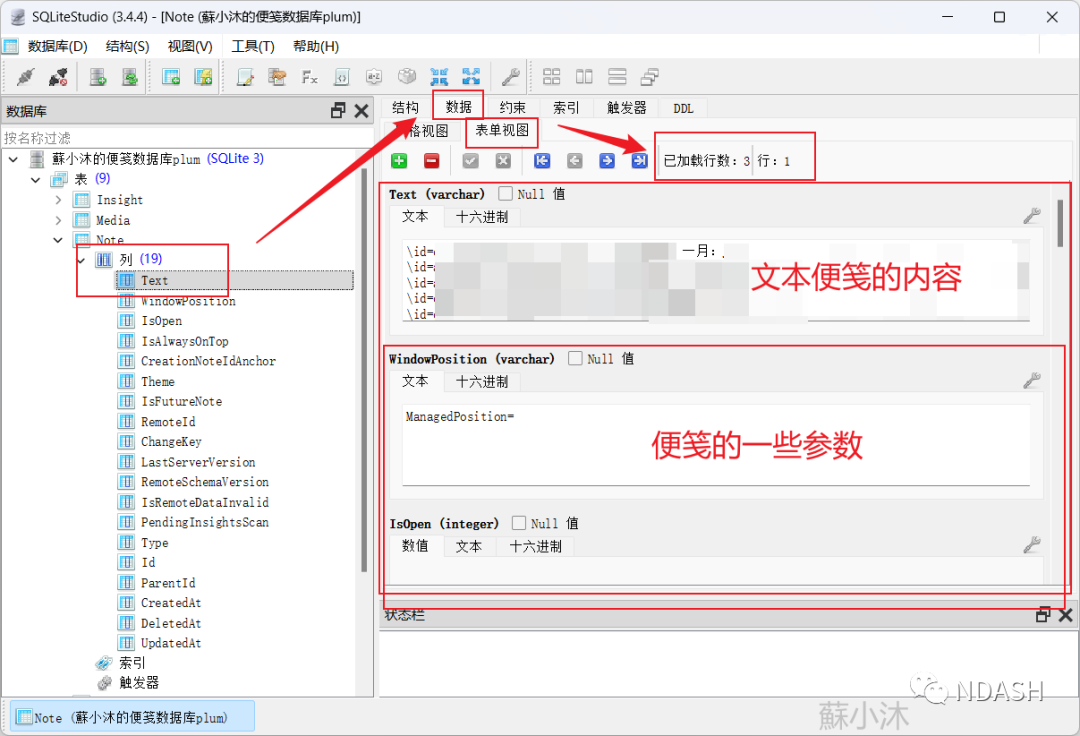This screenshot has width=1080, height=736.
Task: Click wrench icon beside IsOpen field
Action: (1032, 545)
